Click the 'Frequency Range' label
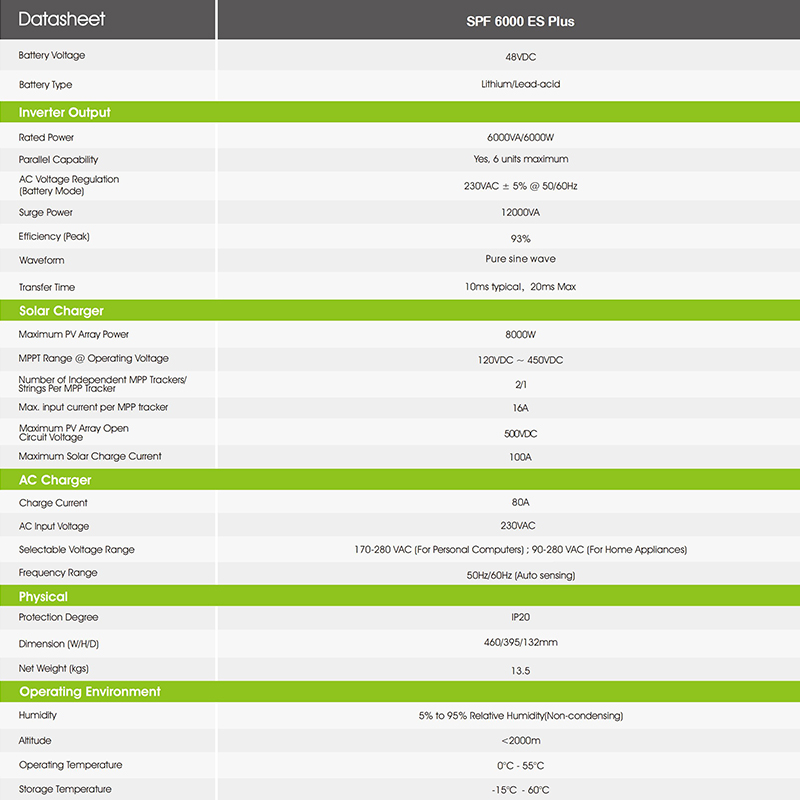This screenshot has width=800, height=800. pos(58,573)
